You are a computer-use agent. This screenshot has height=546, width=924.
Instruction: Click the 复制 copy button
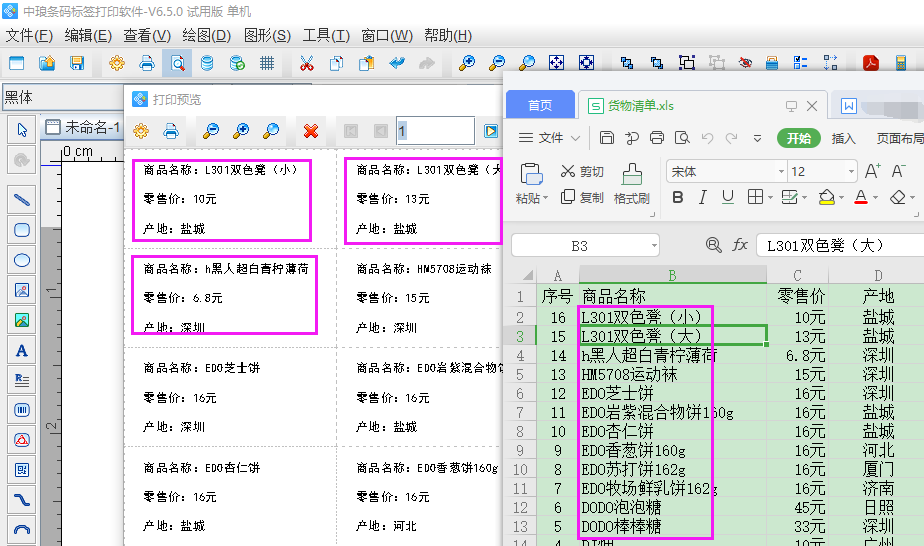pyautogui.click(x=582, y=198)
